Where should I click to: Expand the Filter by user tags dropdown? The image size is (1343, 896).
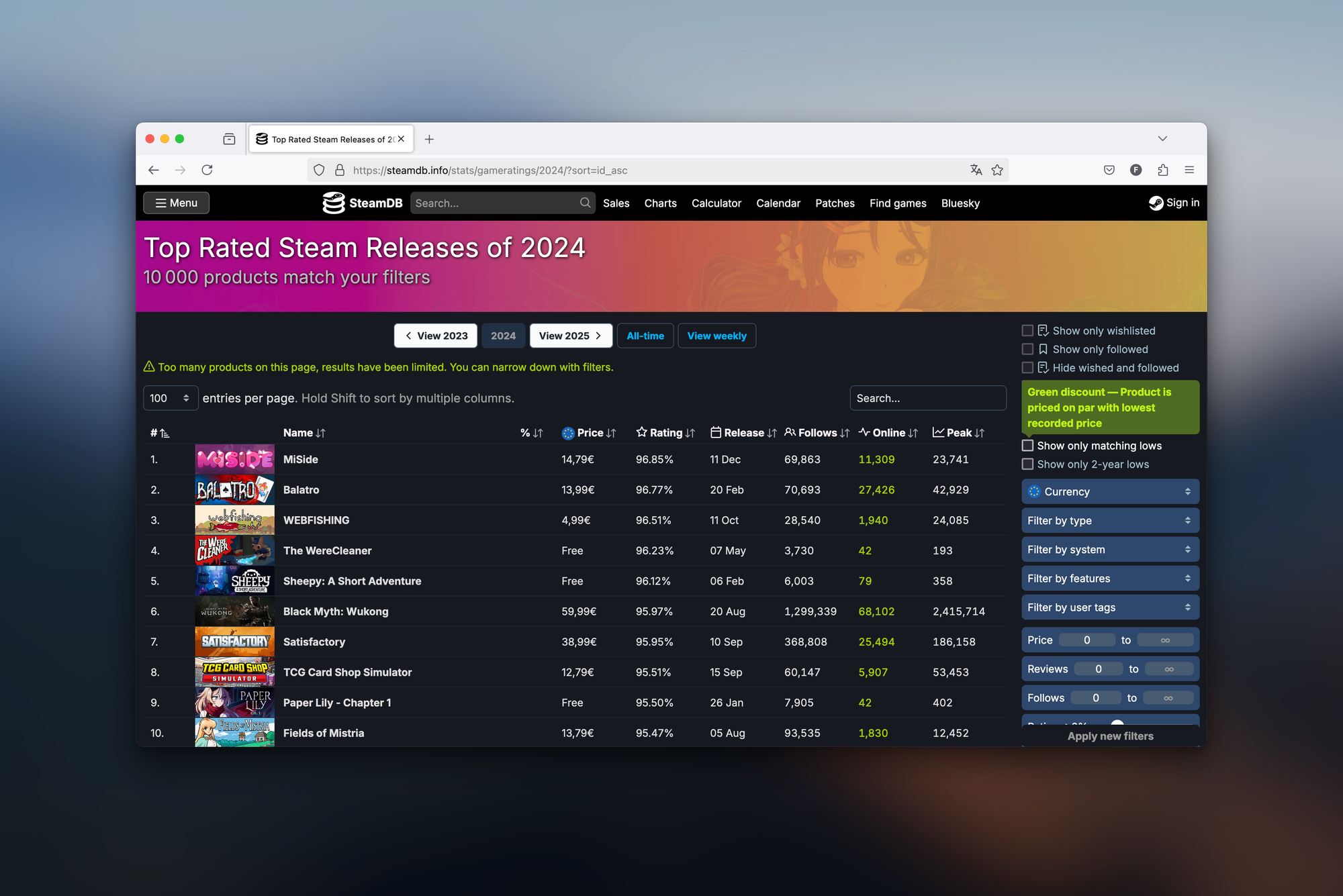coord(1109,607)
